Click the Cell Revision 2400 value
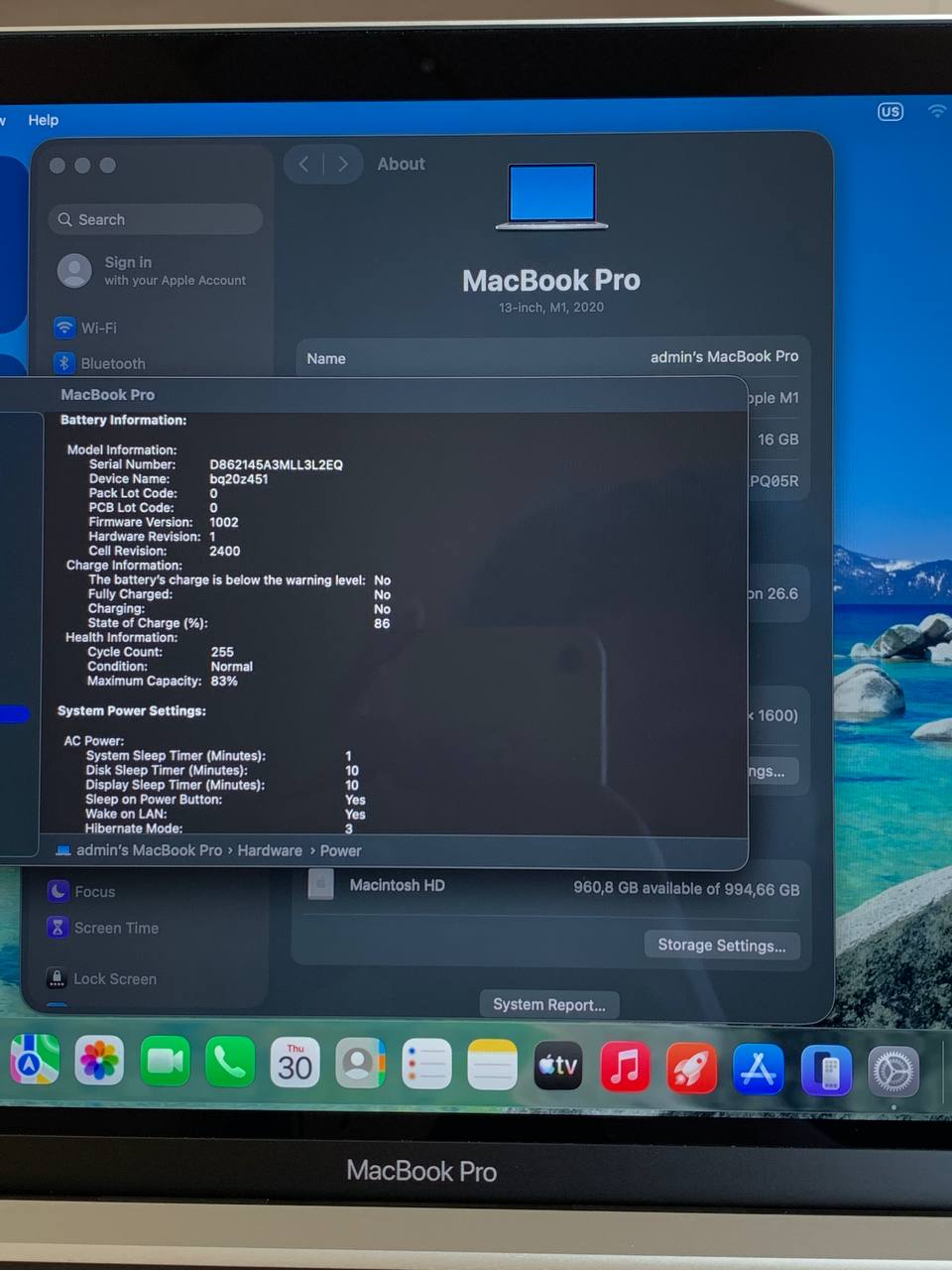The width and height of the screenshot is (952, 1270). (x=225, y=551)
